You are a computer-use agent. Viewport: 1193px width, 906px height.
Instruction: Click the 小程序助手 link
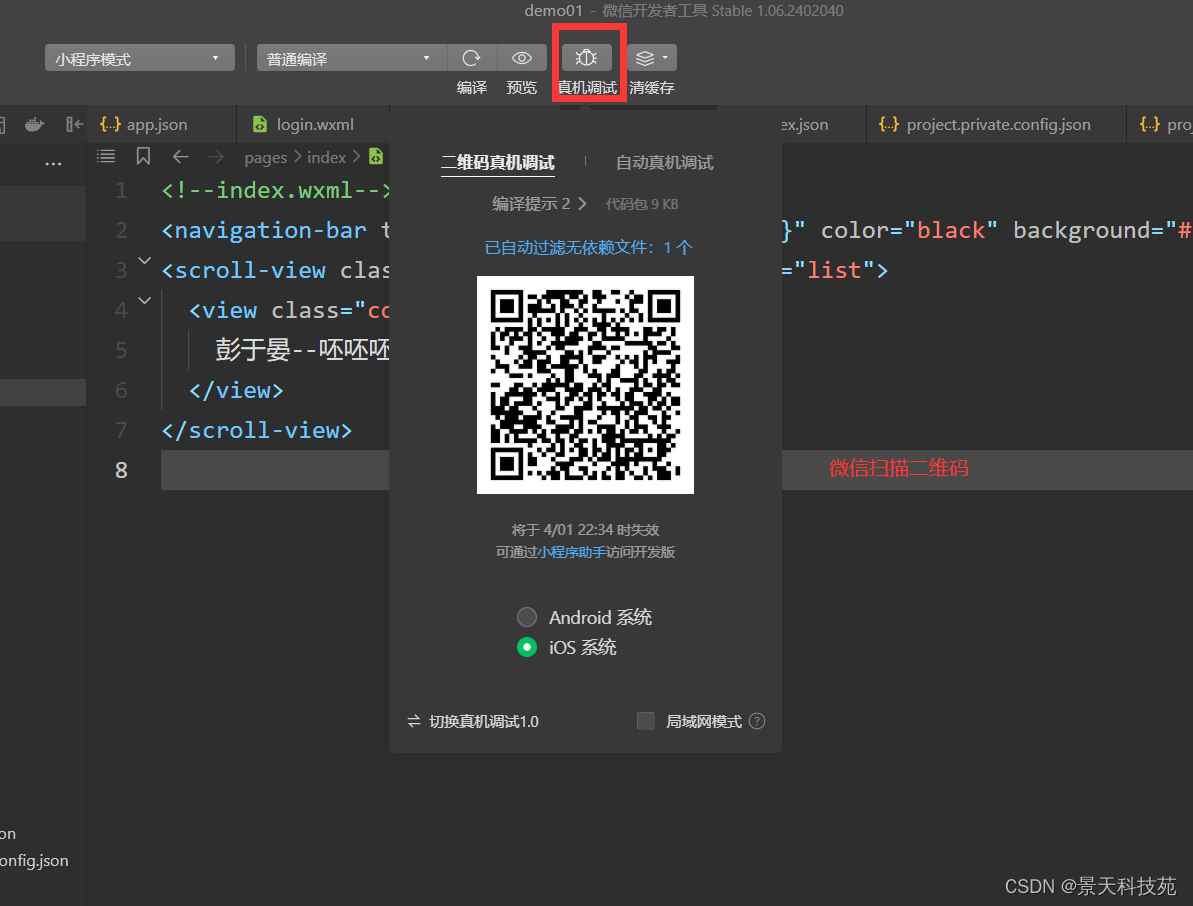coord(571,552)
